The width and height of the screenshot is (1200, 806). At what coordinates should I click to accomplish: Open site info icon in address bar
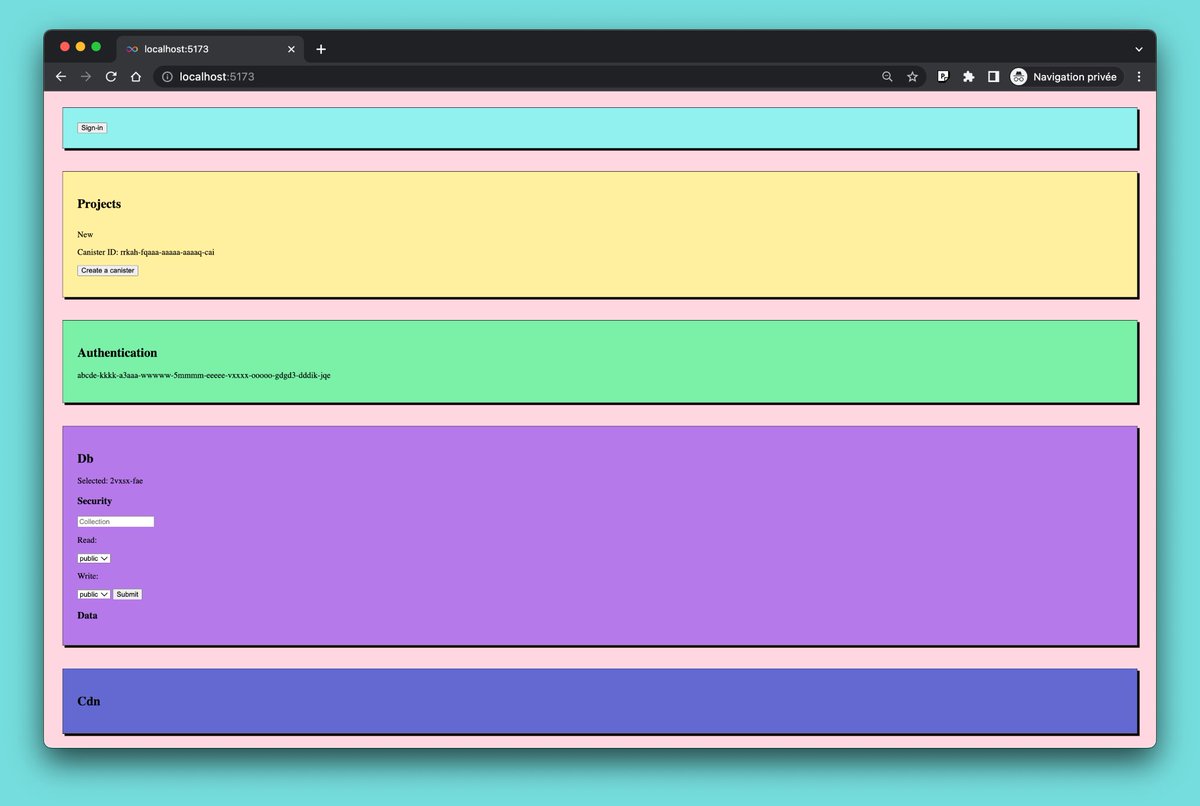pyautogui.click(x=167, y=76)
